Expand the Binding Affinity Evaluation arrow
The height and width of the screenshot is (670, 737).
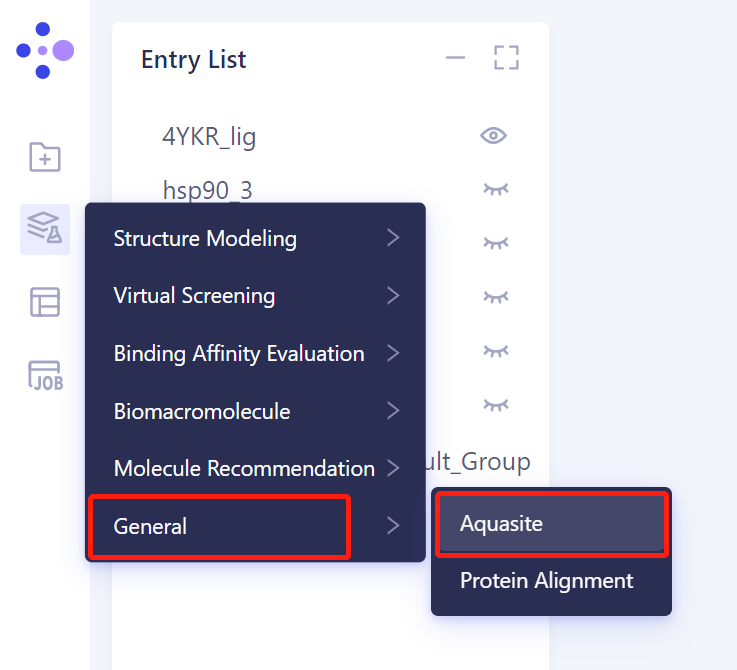tap(393, 353)
